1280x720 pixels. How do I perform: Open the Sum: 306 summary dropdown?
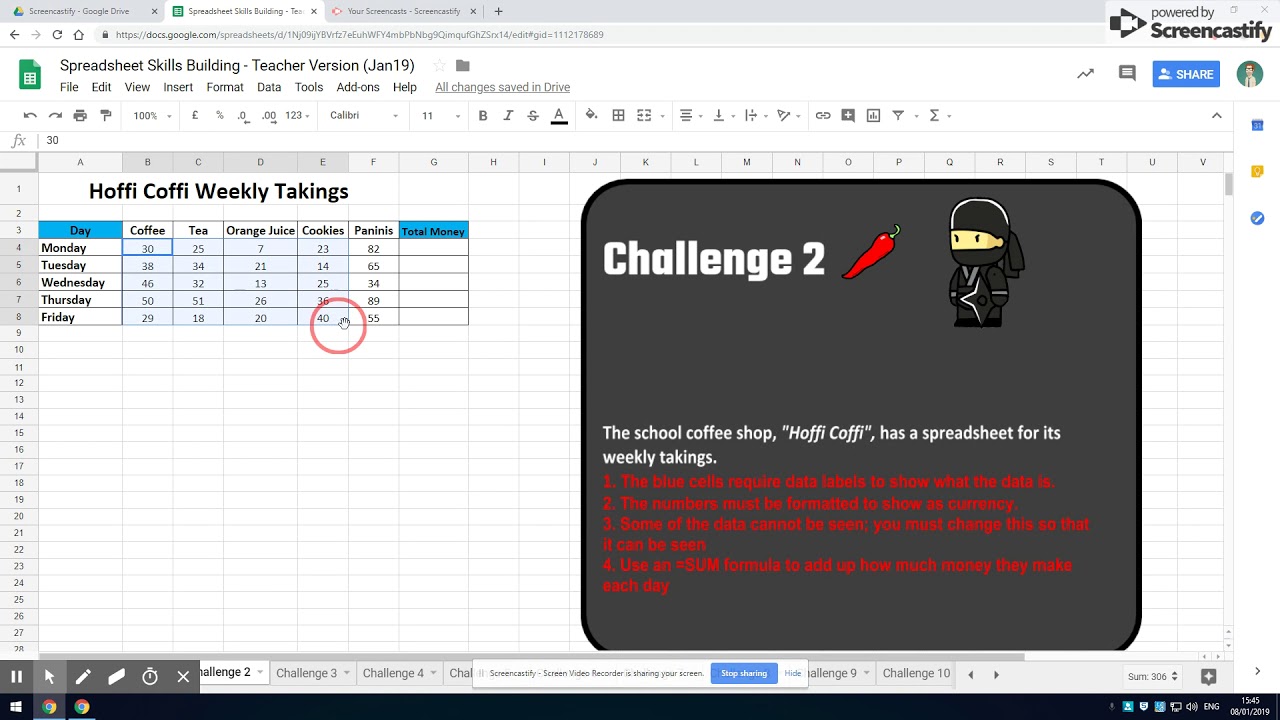tap(1152, 677)
